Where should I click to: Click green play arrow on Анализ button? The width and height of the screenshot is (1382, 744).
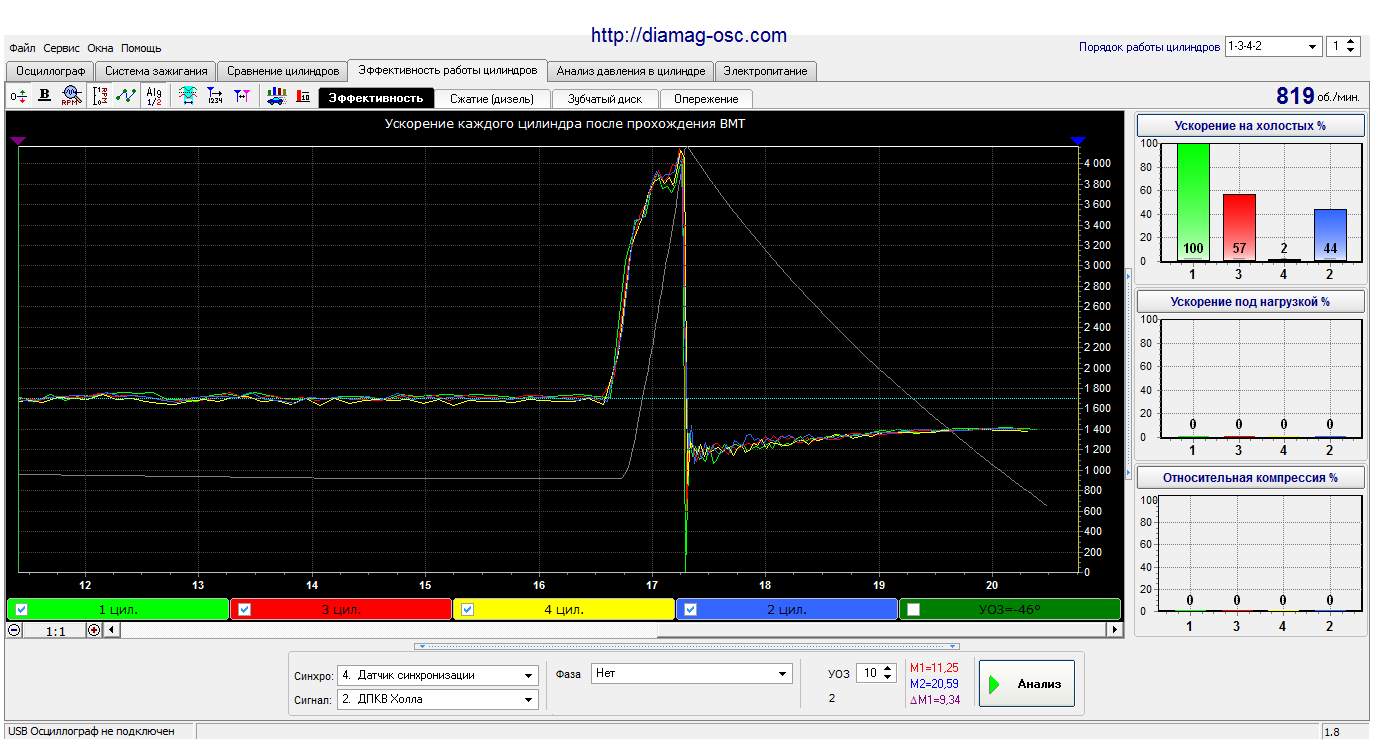click(994, 685)
